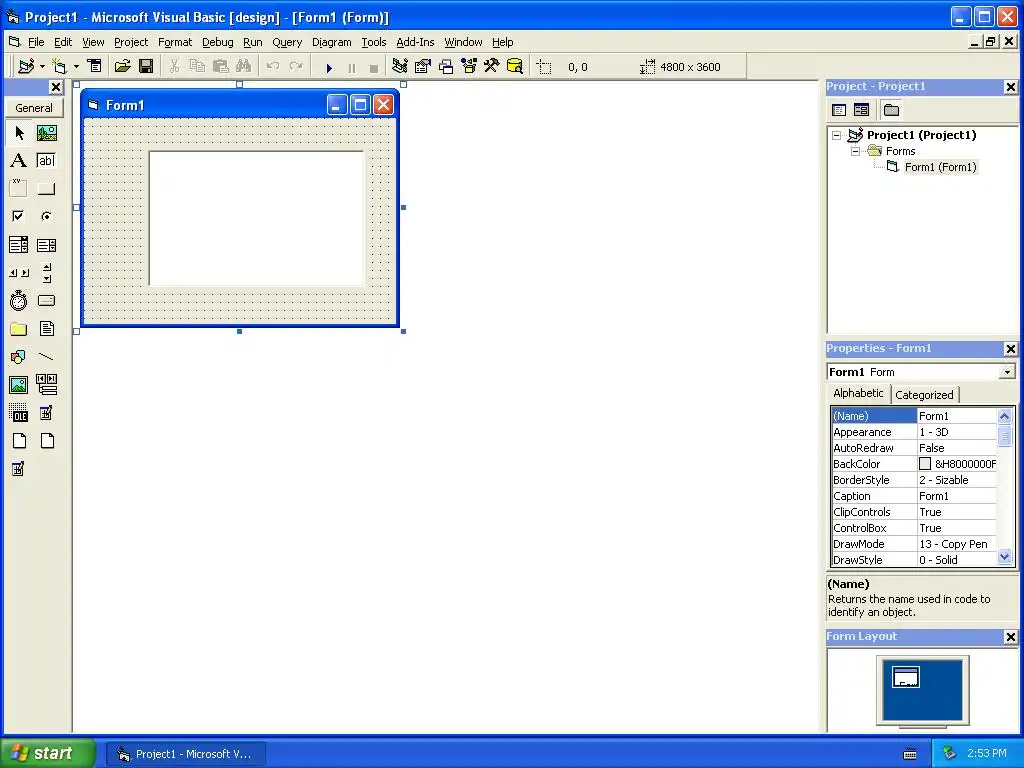Click the form thumbnail in Form Layout

click(906, 677)
